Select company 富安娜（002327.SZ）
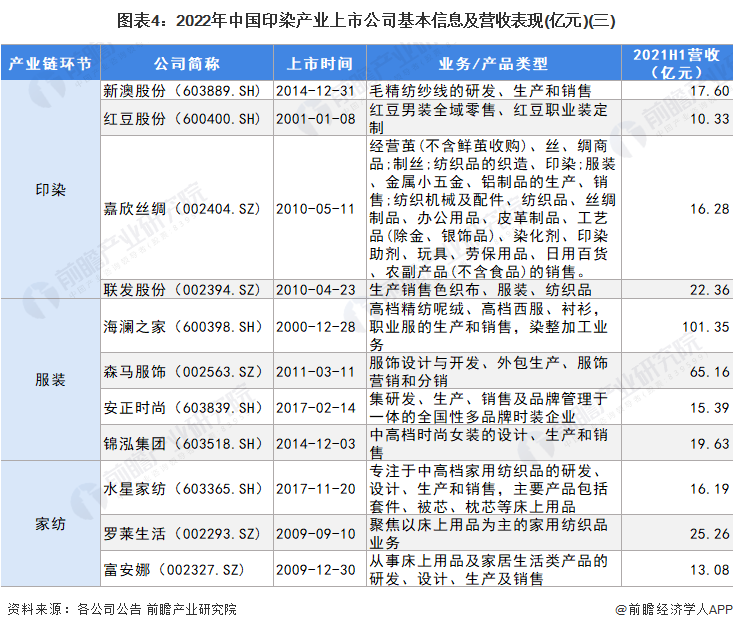The image size is (733, 630). (x=174, y=569)
